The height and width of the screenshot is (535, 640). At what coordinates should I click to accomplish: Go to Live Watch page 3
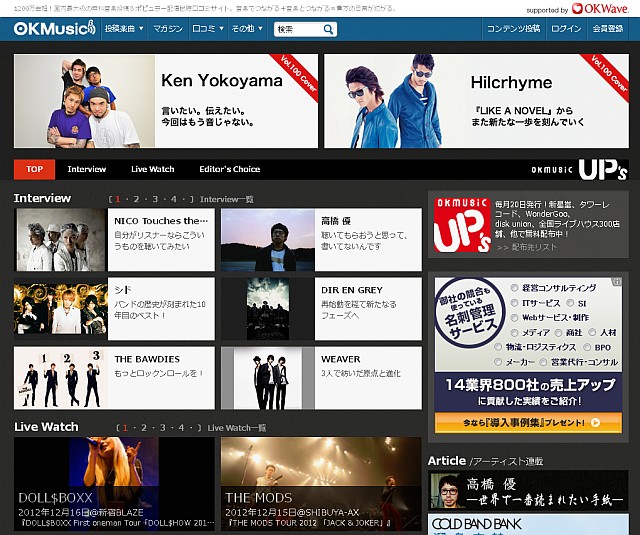162,428
